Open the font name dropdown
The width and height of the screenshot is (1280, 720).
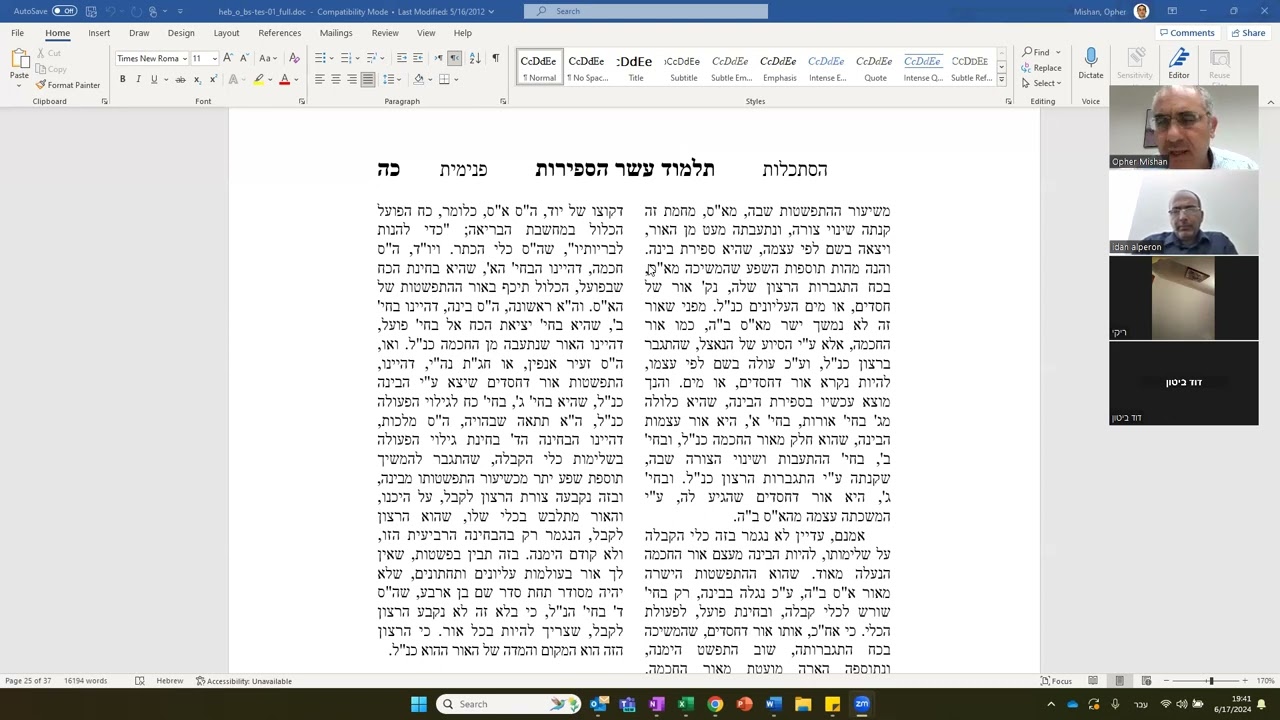[185, 58]
